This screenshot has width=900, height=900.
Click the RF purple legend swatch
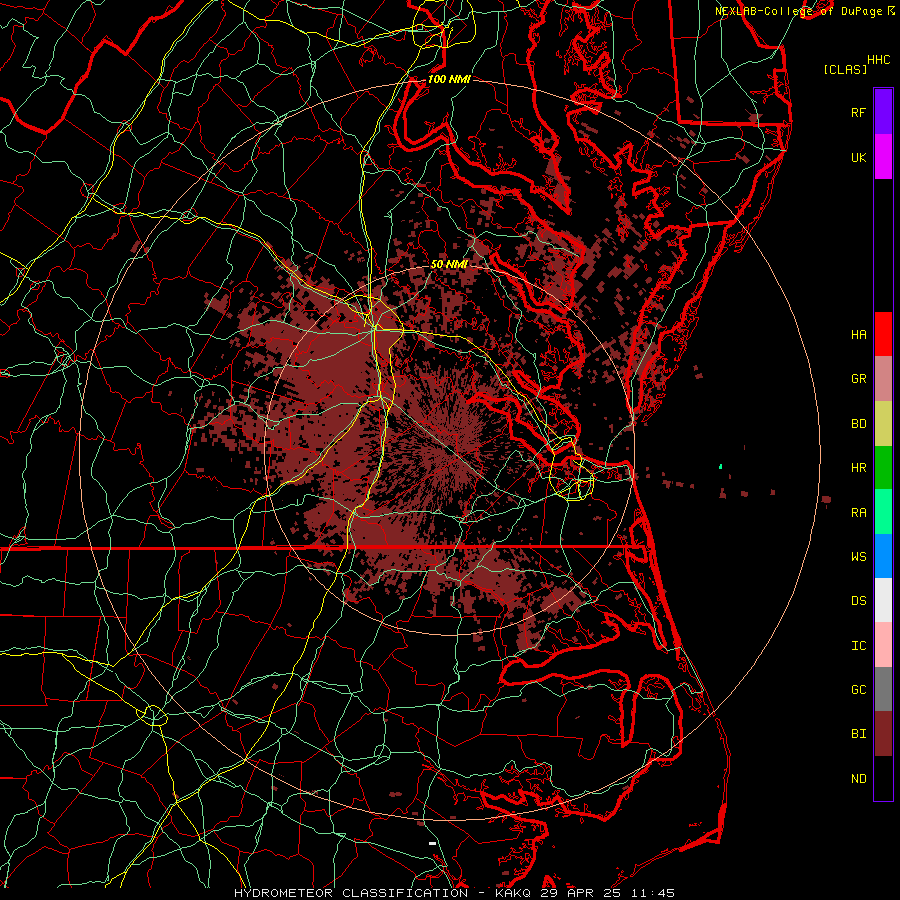(883, 112)
